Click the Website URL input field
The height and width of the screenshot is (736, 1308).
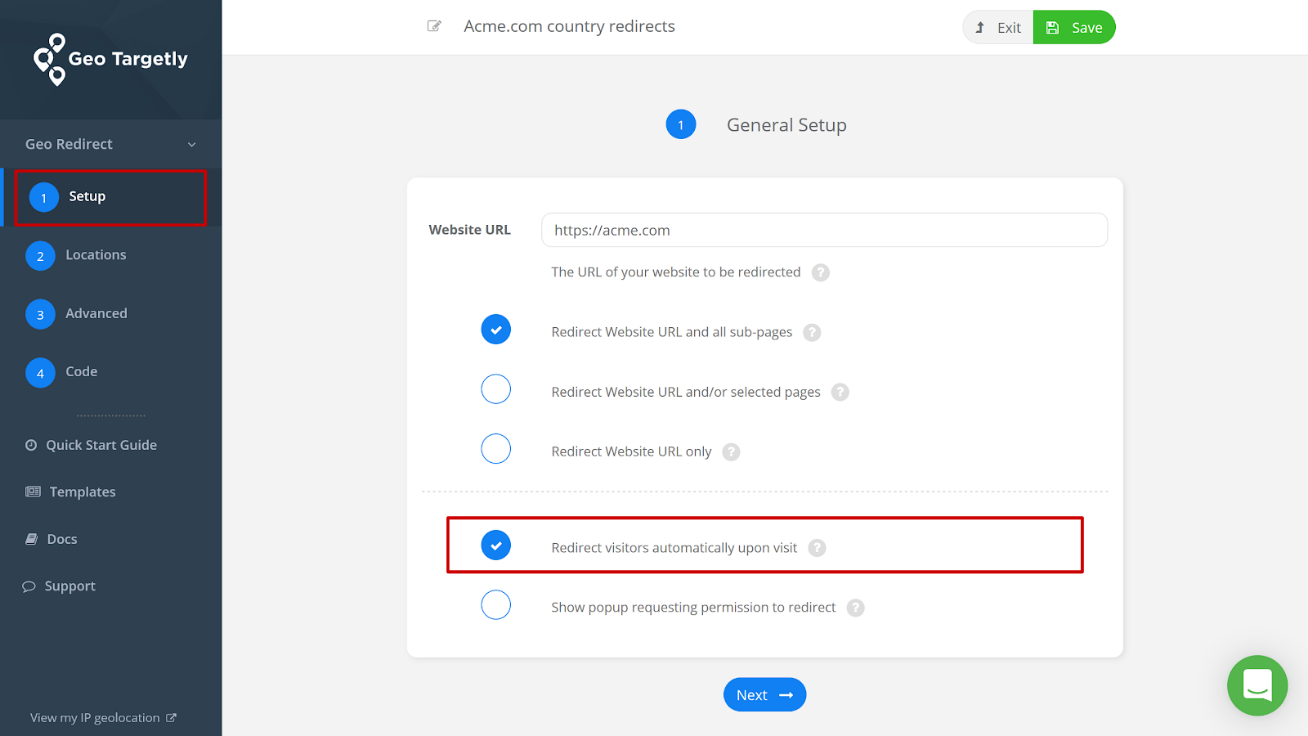(824, 230)
